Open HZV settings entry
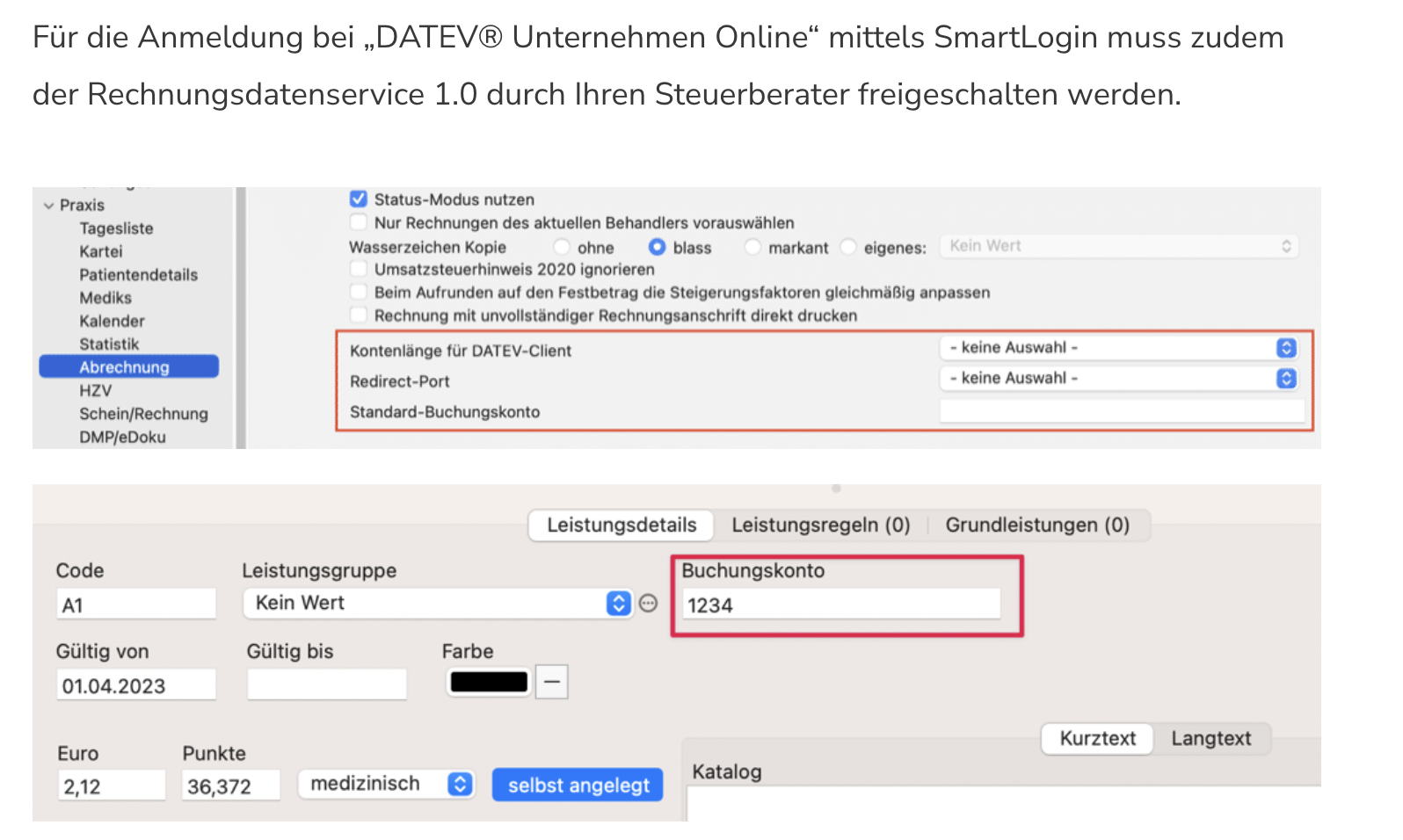The image size is (1403, 840). pyautogui.click(x=95, y=391)
